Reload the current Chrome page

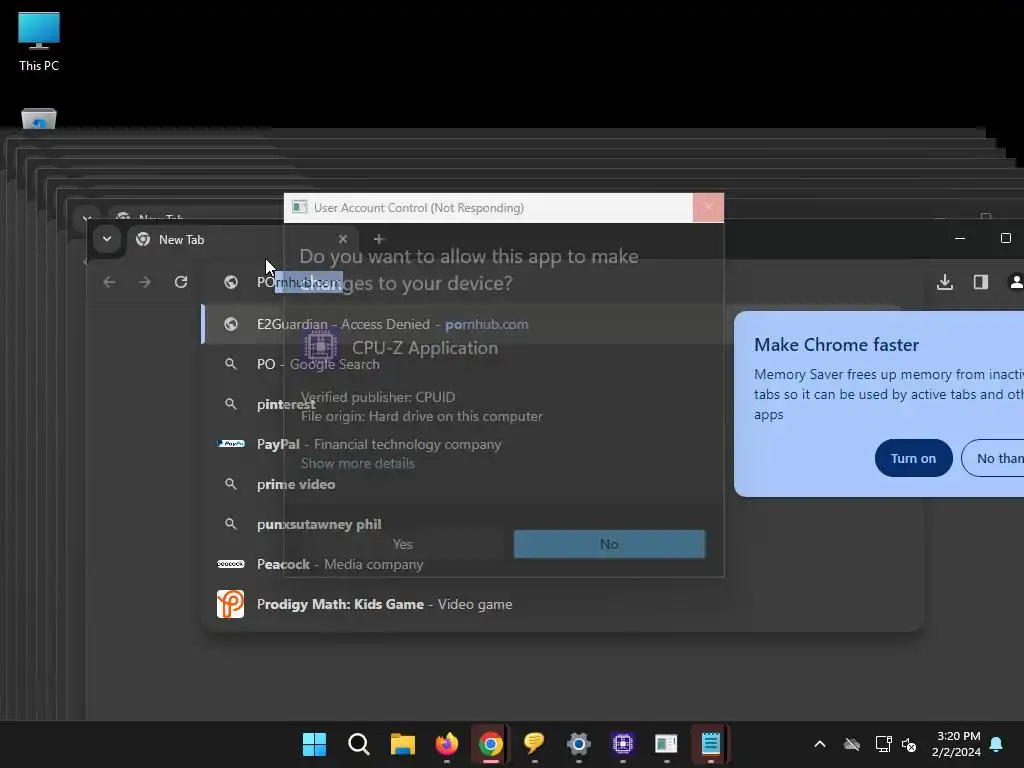coord(181,282)
